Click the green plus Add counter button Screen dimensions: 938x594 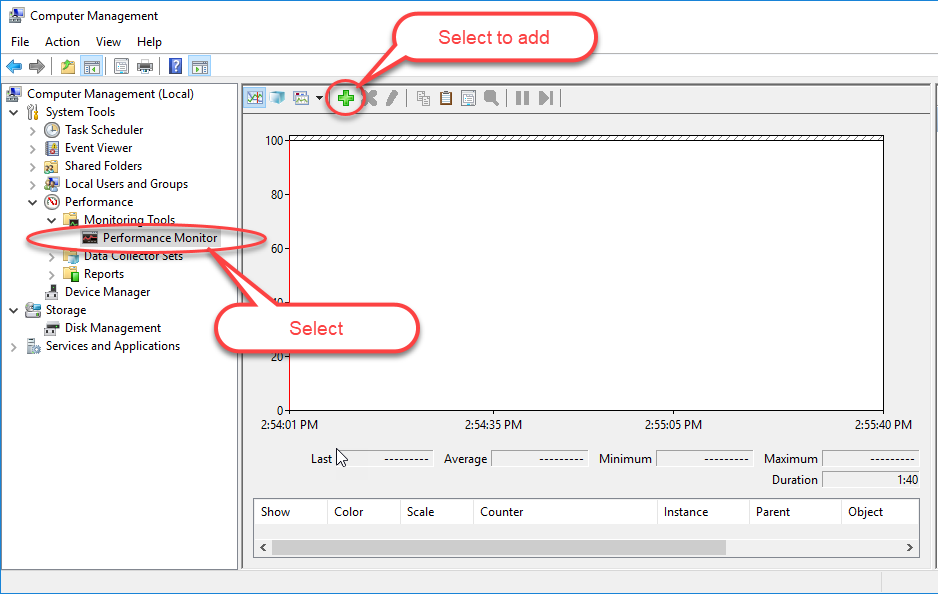[346, 98]
